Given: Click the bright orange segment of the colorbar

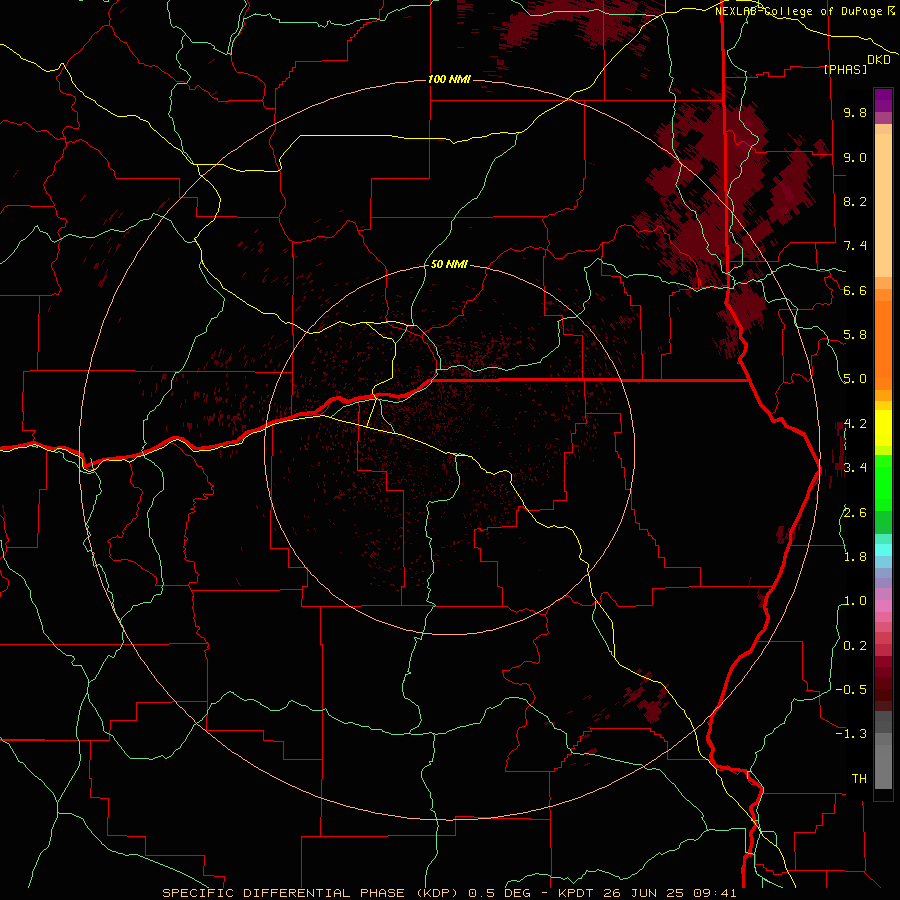Looking at the screenshot, I should coord(883,346).
